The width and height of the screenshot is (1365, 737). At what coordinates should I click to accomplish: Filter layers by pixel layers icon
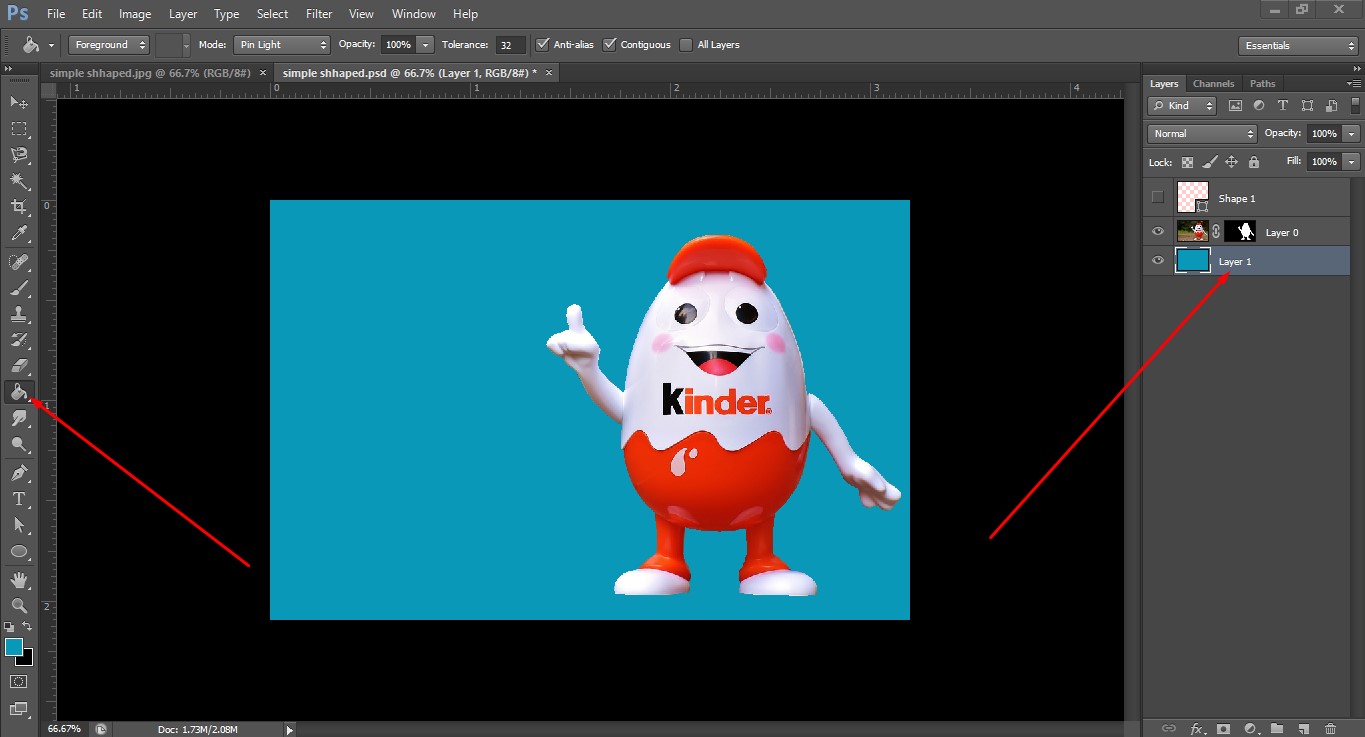click(x=1235, y=105)
